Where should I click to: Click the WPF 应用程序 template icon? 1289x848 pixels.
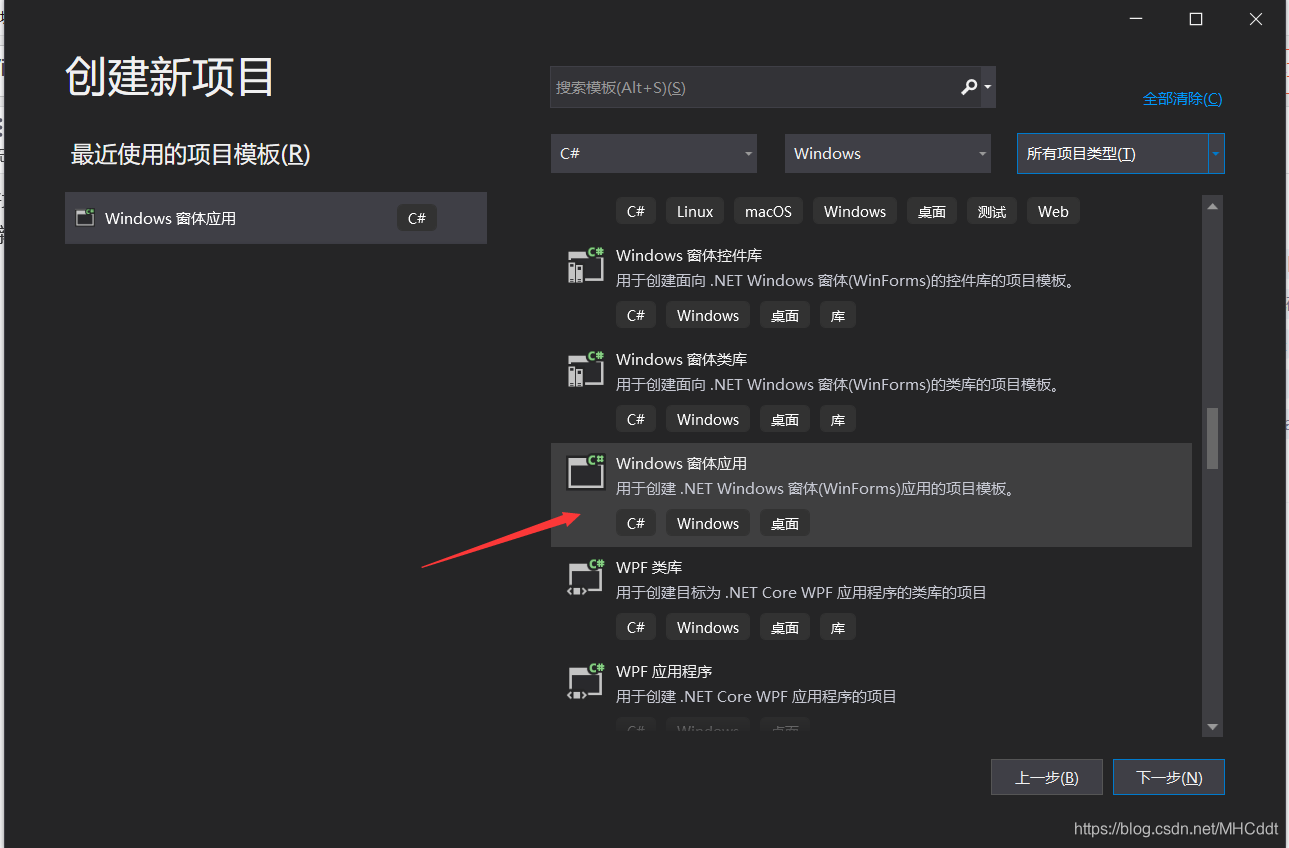[x=586, y=681]
